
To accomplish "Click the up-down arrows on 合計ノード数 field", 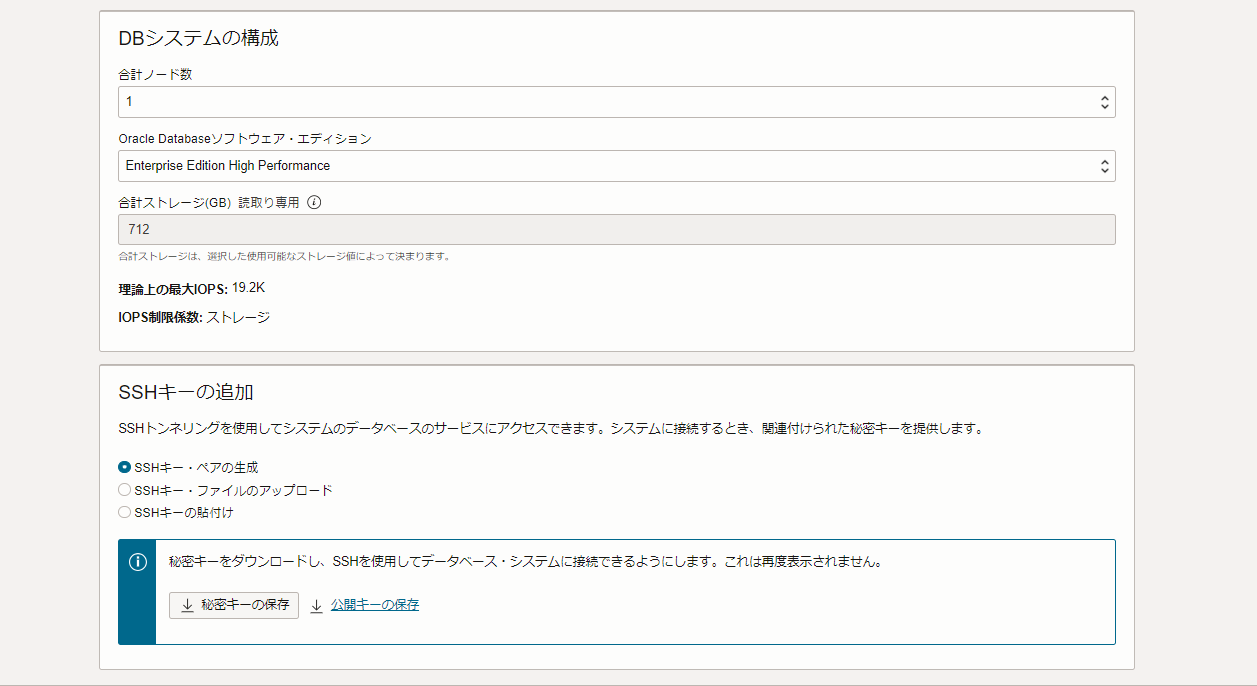I will point(1104,102).
